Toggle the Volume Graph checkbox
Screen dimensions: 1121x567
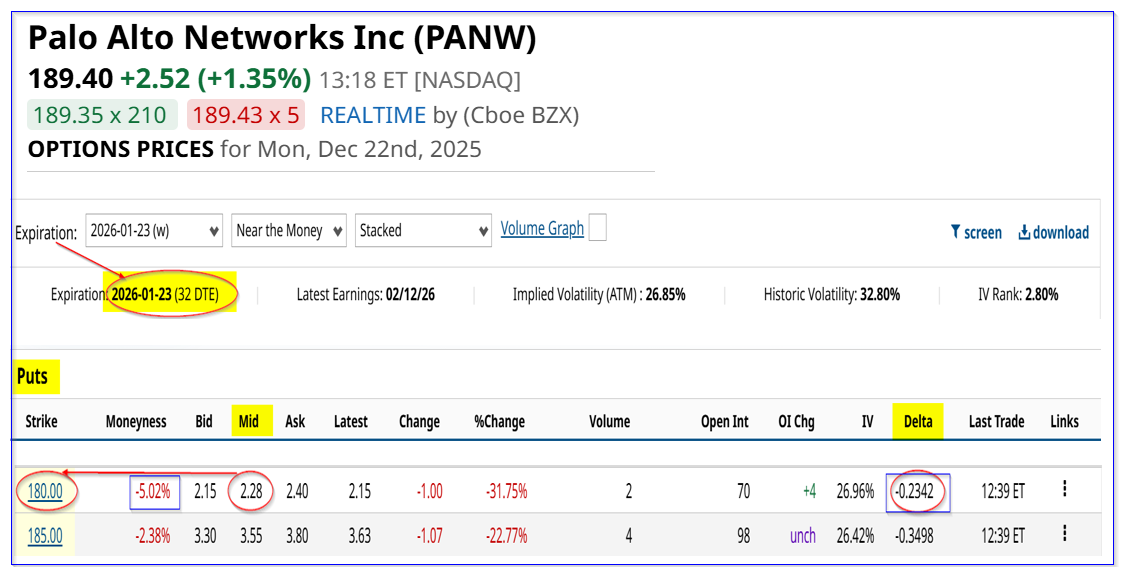point(597,229)
